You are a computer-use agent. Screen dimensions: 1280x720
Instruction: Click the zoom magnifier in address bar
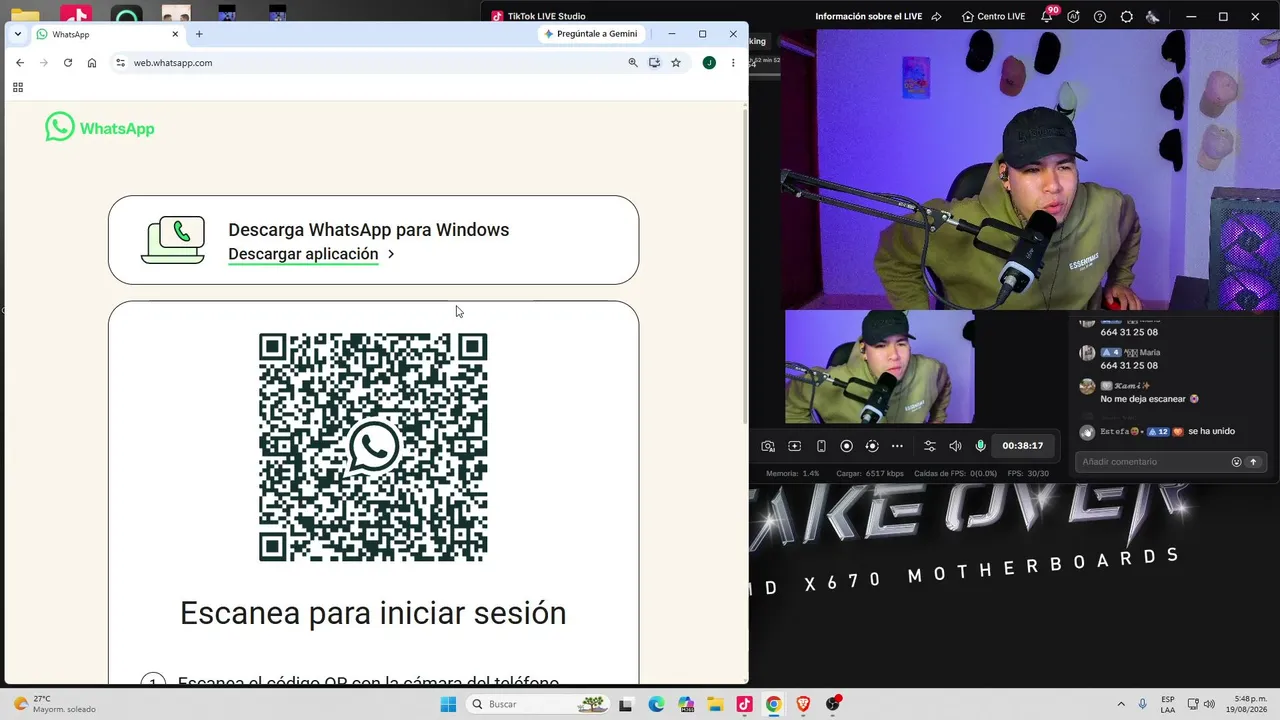[x=633, y=62]
